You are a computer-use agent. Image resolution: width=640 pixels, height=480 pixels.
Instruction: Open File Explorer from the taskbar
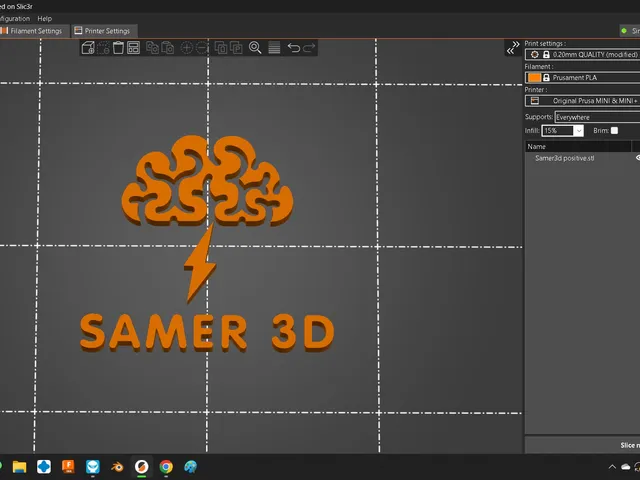(19, 467)
